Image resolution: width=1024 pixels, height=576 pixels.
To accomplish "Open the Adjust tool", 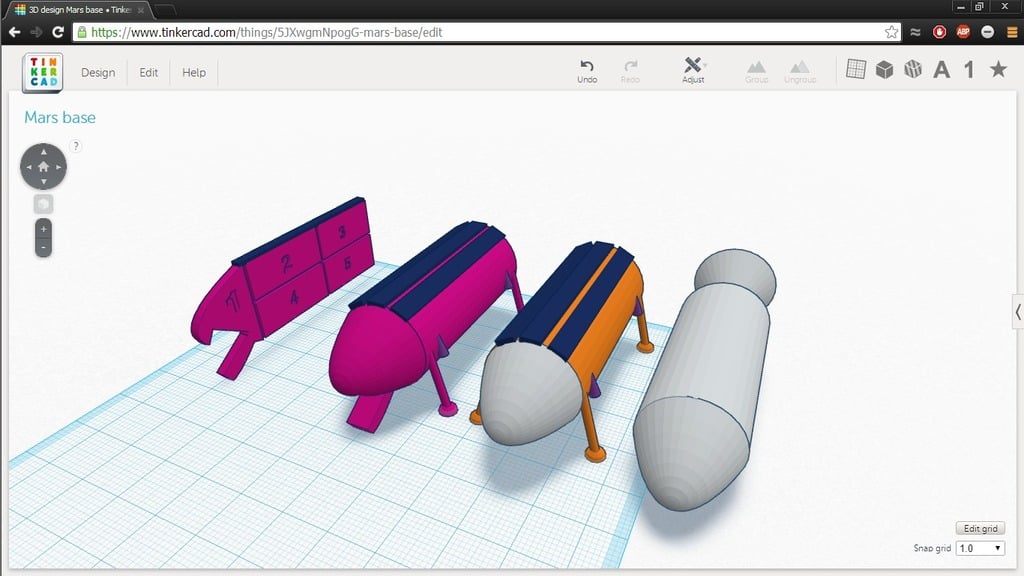I will coord(693,71).
